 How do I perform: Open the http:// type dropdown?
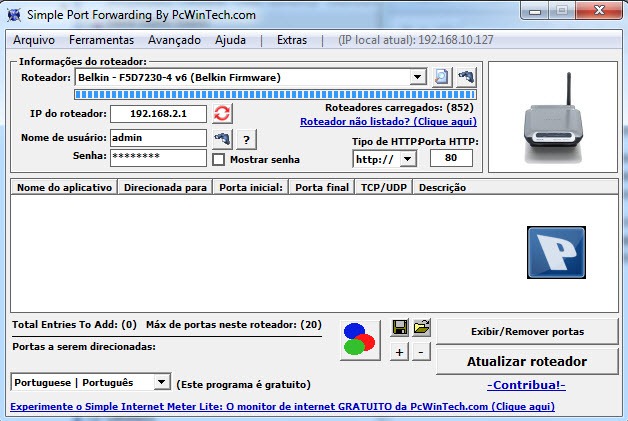(408, 159)
